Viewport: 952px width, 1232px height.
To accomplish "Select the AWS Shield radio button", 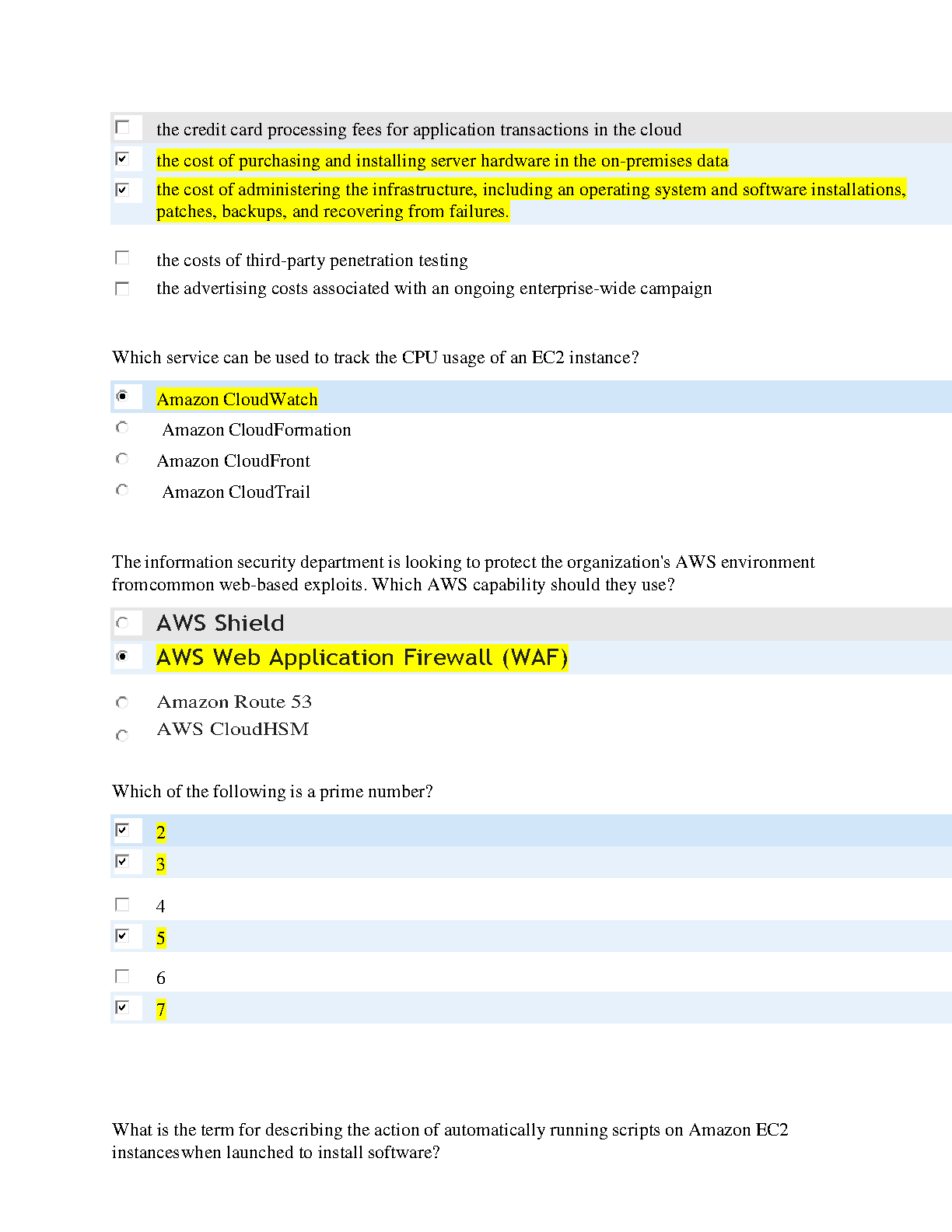I will [x=122, y=623].
